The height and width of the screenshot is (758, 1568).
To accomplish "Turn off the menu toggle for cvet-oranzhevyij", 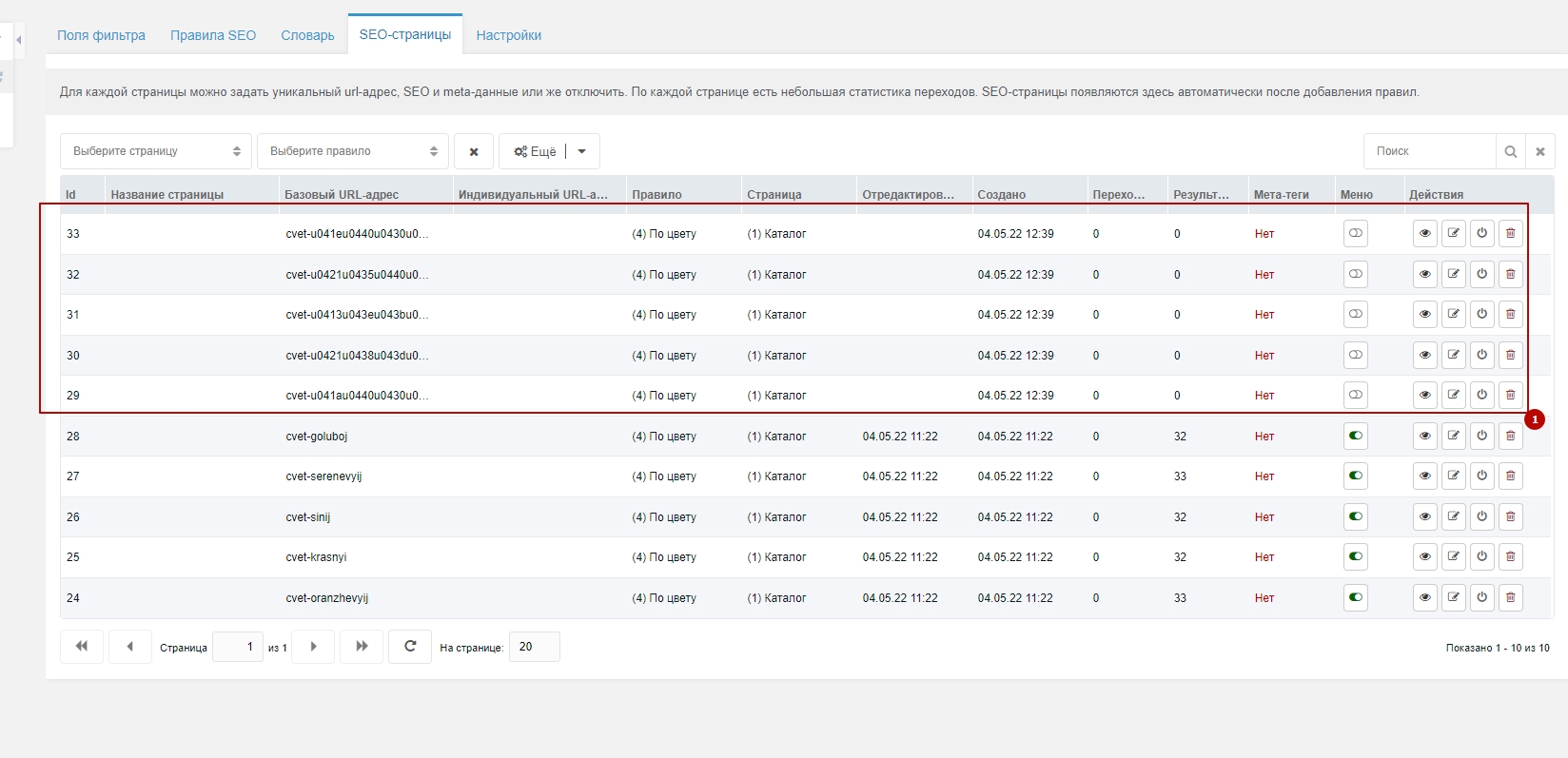I will click(1355, 597).
